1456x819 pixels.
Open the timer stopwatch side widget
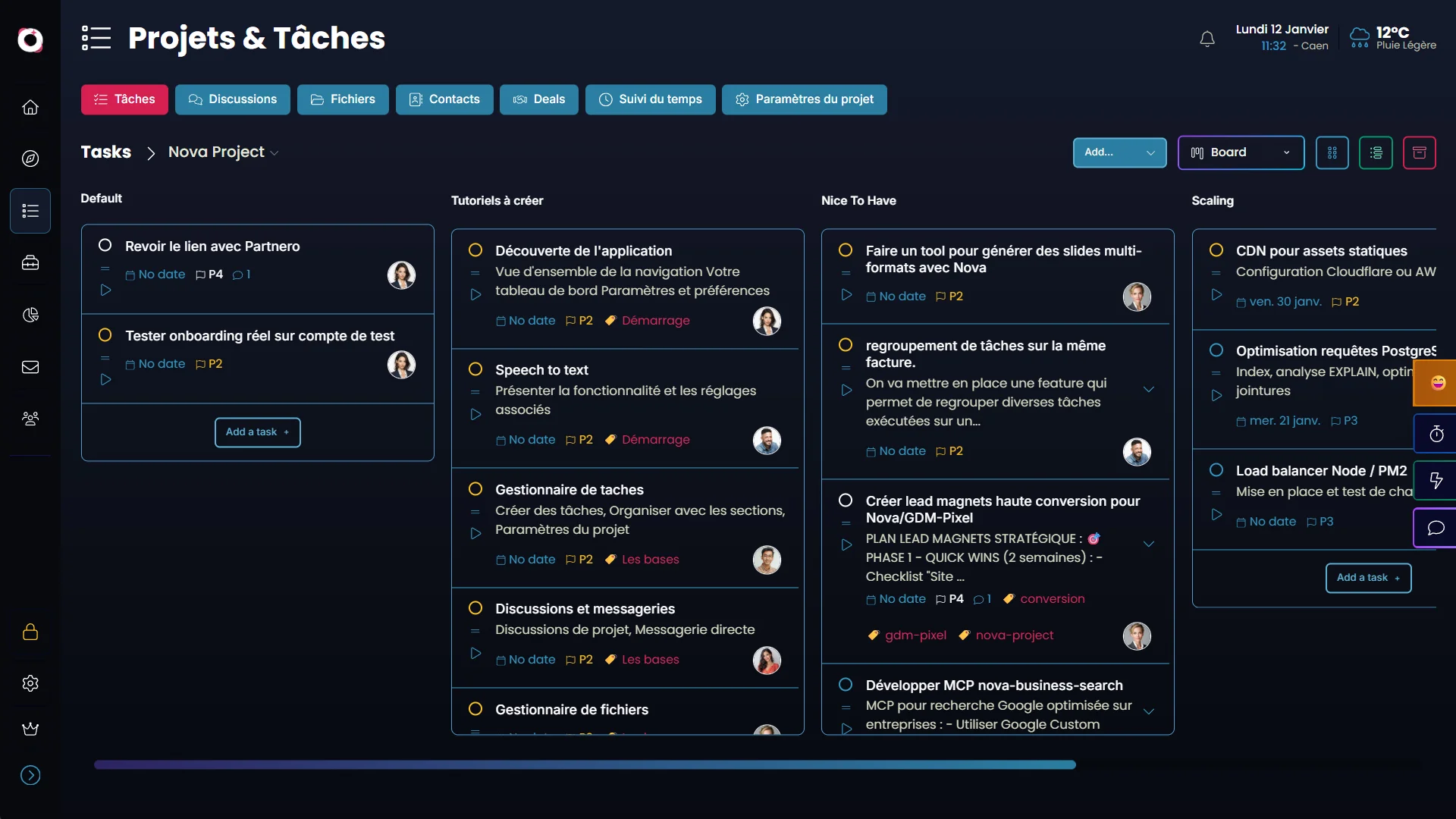1436,434
